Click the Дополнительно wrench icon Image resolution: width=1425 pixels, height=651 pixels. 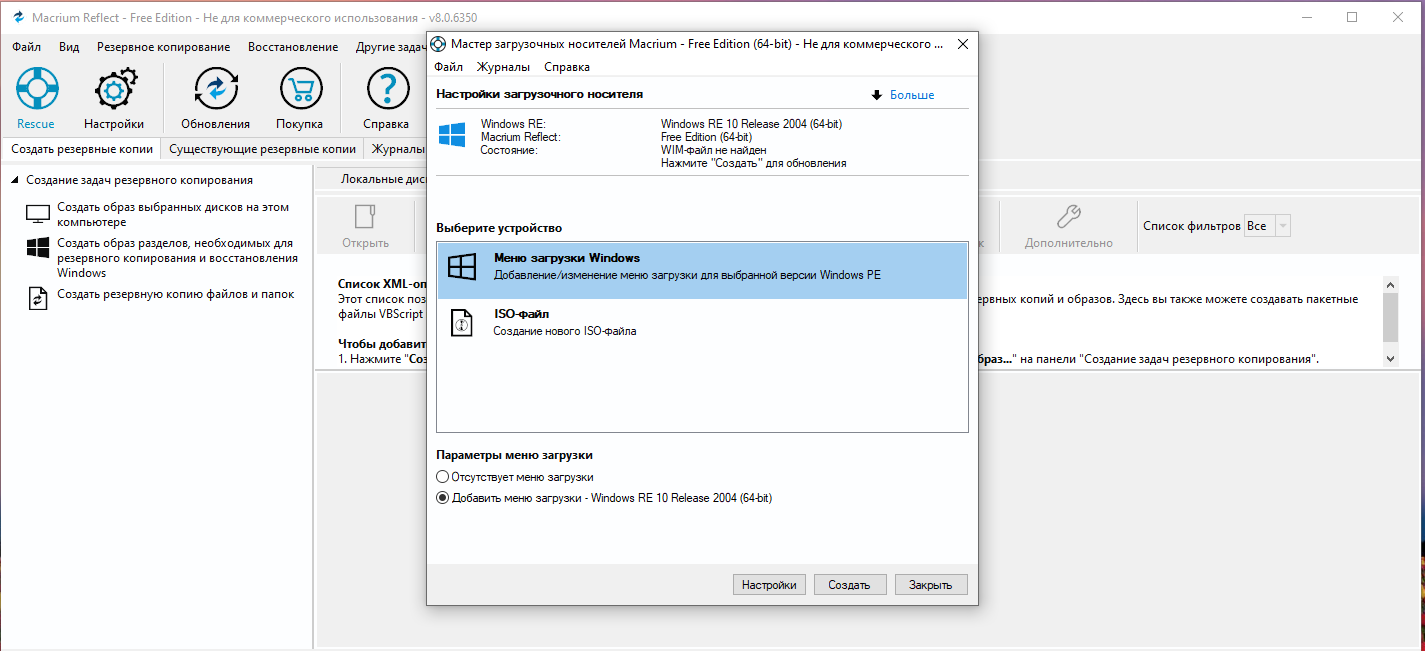click(1068, 217)
